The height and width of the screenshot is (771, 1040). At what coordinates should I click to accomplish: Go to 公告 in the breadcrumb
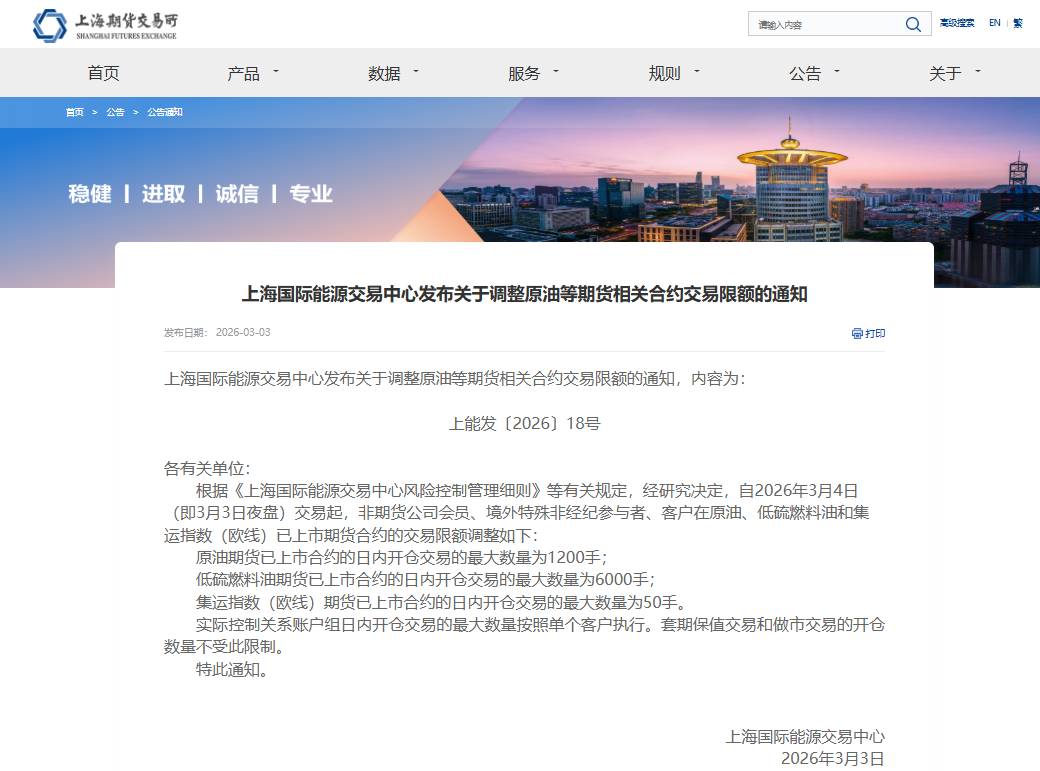point(115,112)
